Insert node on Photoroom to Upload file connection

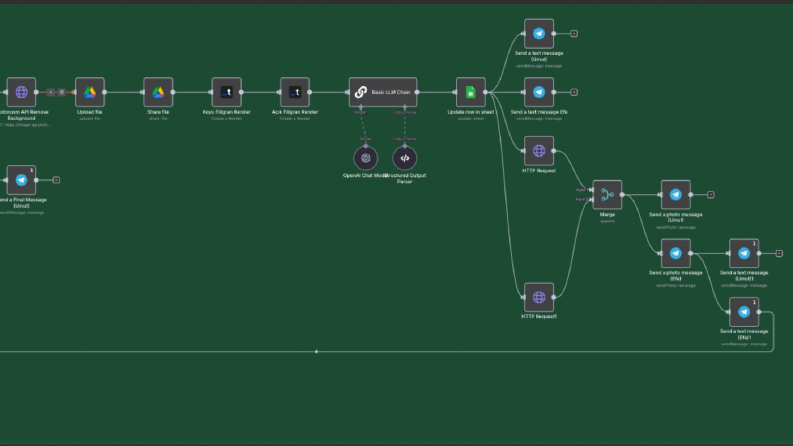click(51, 92)
